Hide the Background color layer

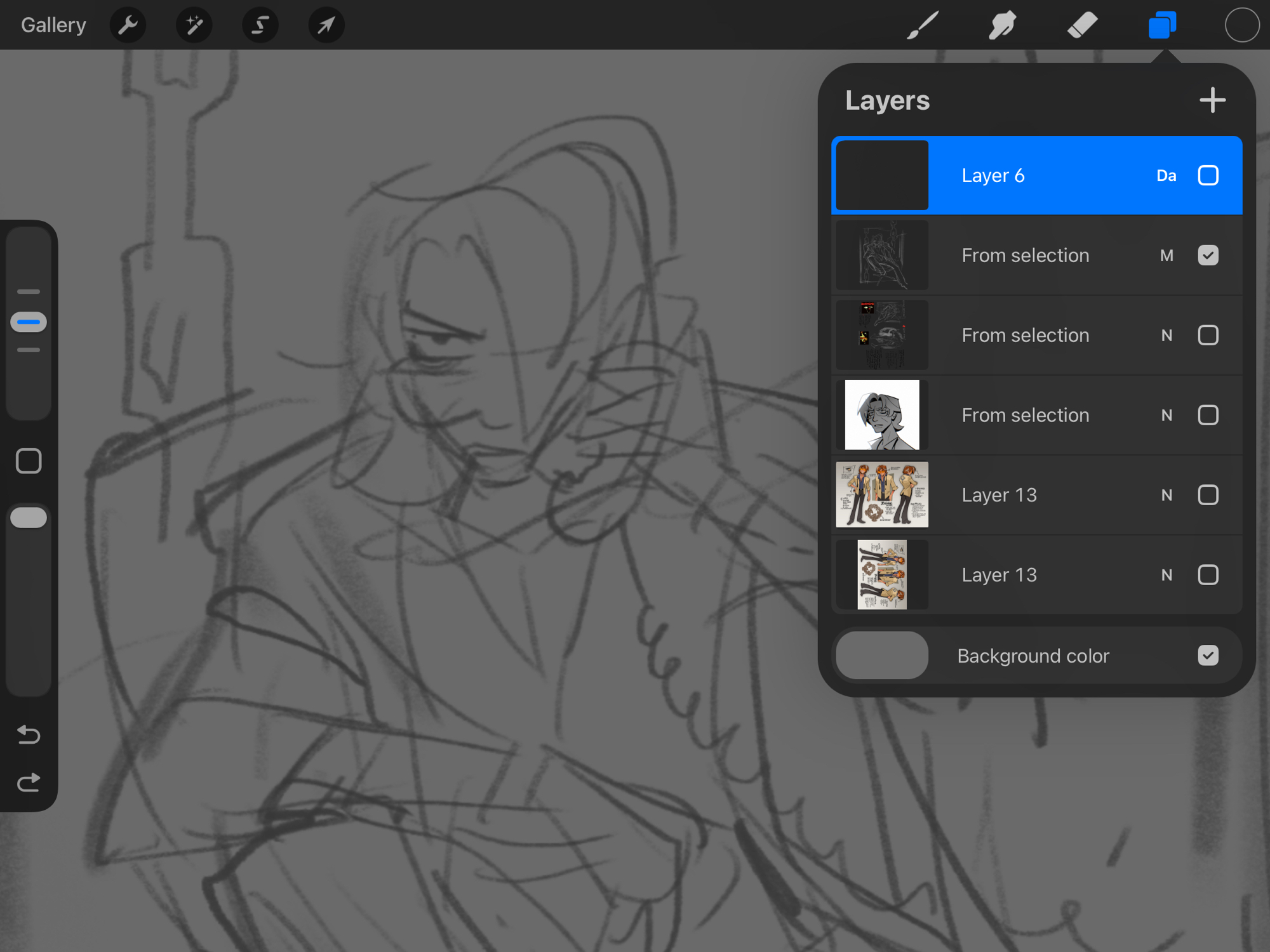pyautogui.click(x=1208, y=655)
